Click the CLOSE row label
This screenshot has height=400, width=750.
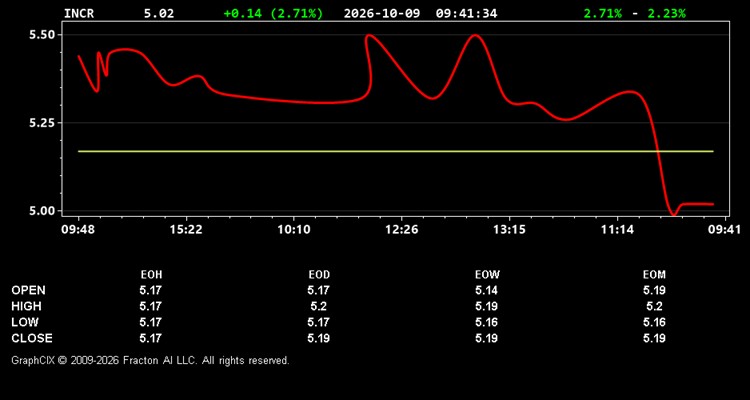32,338
